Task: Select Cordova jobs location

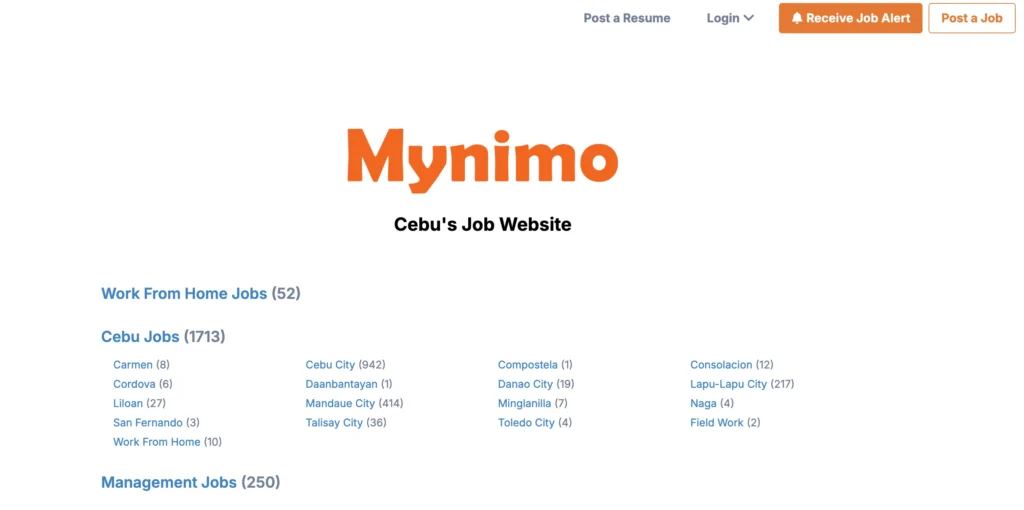Action: 134,384
